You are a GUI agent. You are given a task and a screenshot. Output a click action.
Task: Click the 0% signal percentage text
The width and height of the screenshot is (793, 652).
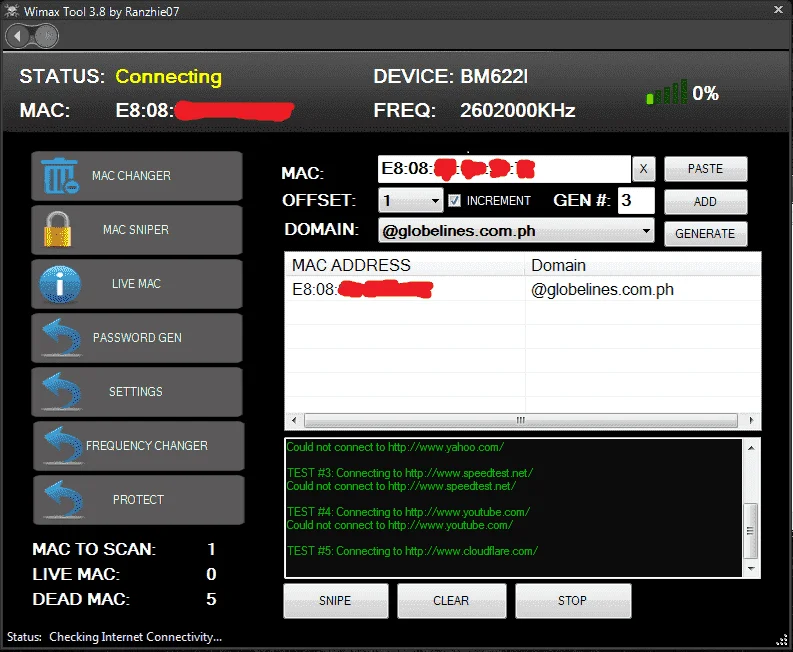point(706,93)
